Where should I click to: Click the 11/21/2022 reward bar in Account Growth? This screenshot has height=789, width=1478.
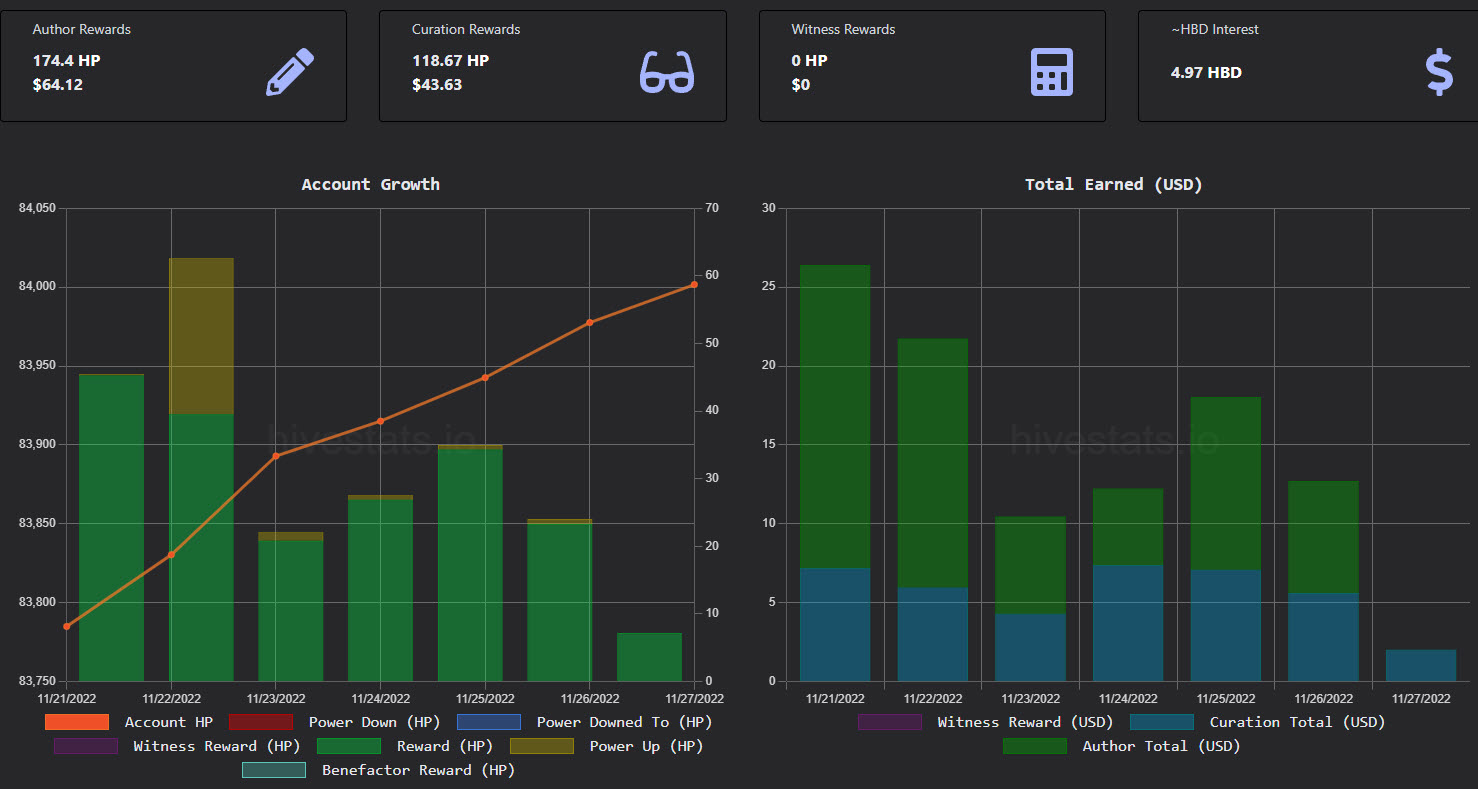[111, 528]
